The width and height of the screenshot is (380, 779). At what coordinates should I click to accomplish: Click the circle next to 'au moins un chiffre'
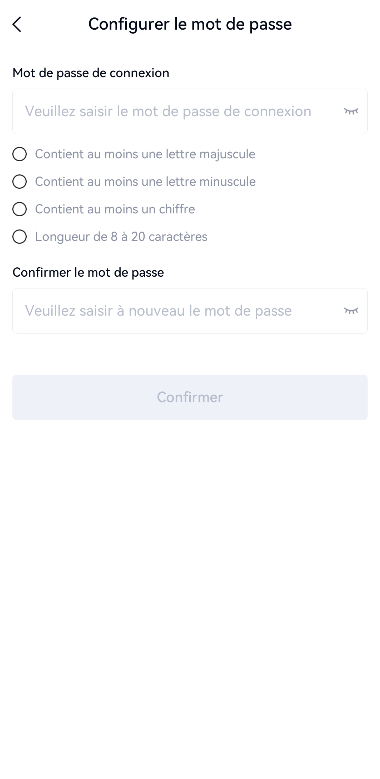coord(19,209)
